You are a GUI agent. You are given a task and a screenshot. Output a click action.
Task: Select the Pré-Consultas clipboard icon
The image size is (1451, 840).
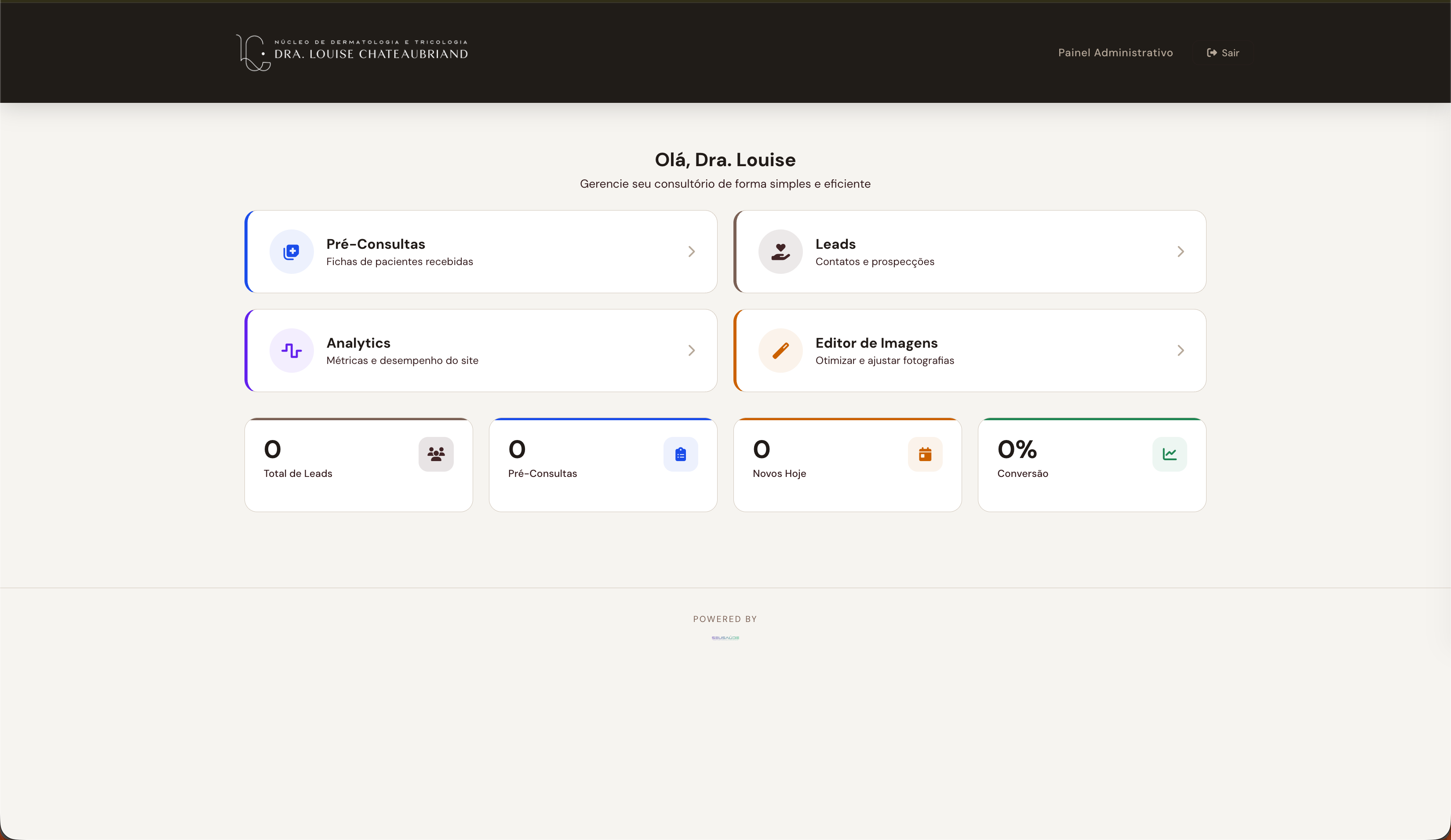point(681,454)
